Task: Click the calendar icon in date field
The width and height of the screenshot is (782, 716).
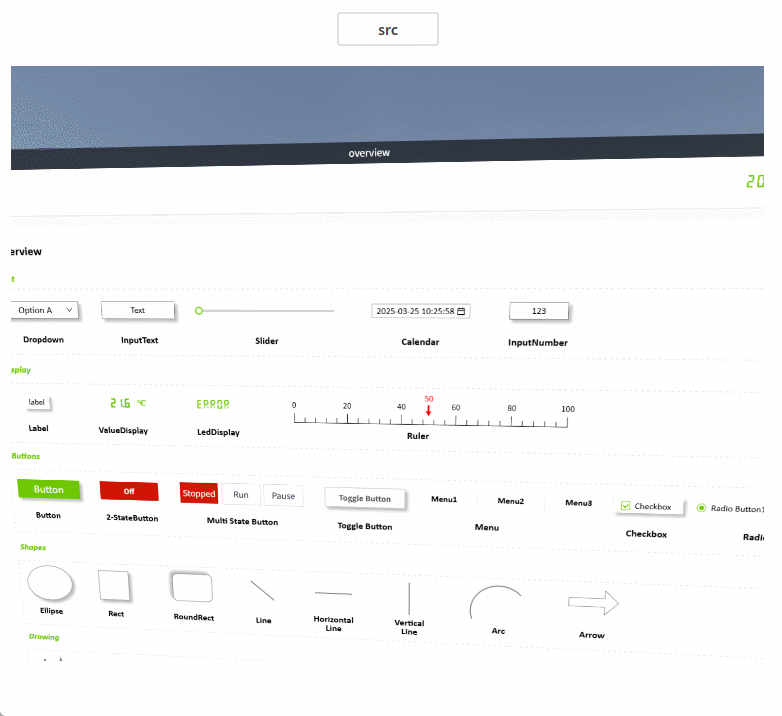Action: (x=461, y=311)
